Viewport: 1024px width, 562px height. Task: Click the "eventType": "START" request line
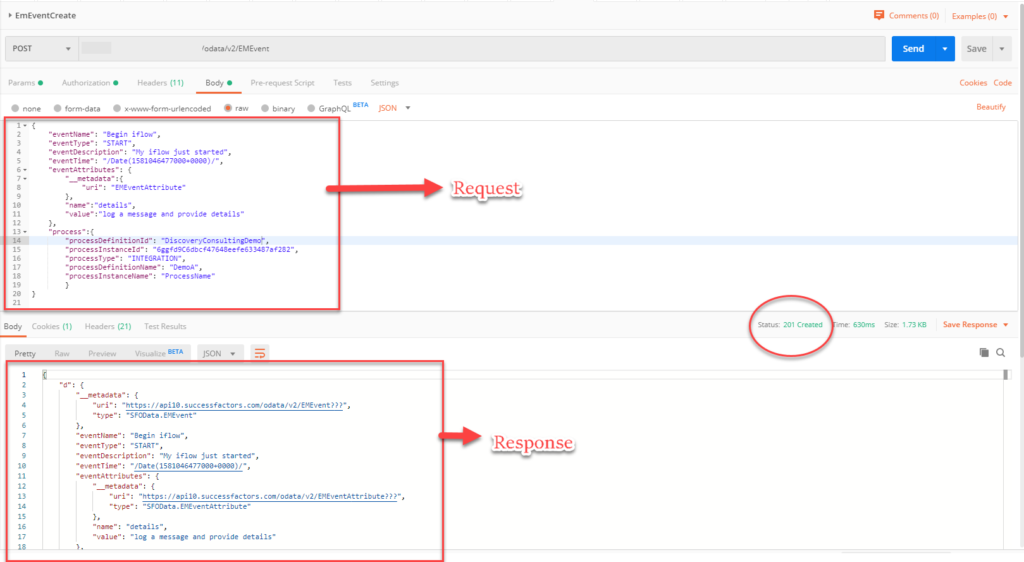(91, 143)
